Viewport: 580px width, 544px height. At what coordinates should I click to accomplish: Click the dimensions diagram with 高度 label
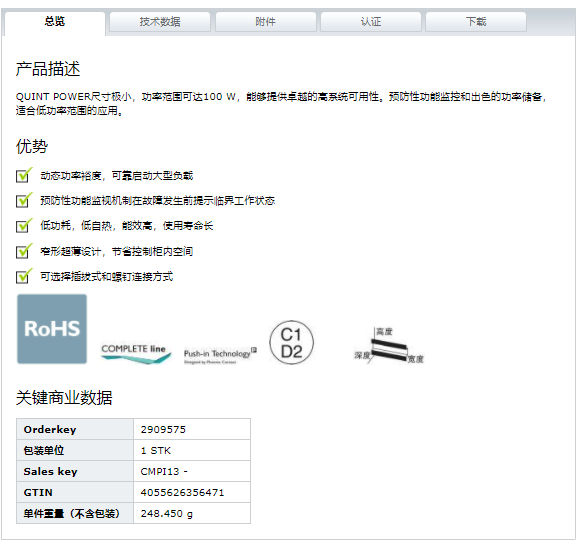coord(389,345)
